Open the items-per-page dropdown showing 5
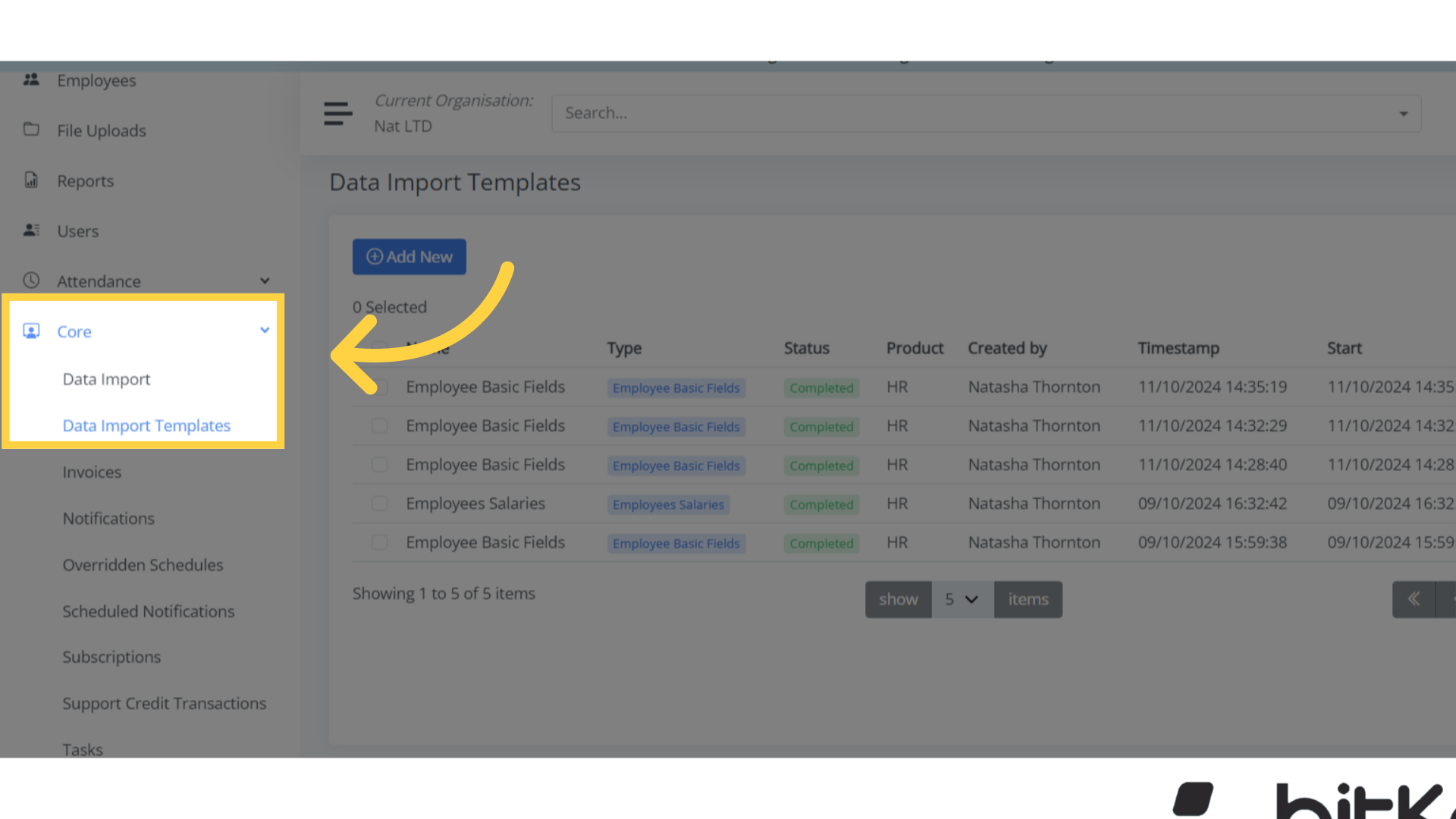This screenshot has width=1456, height=819. click(962, 599)
